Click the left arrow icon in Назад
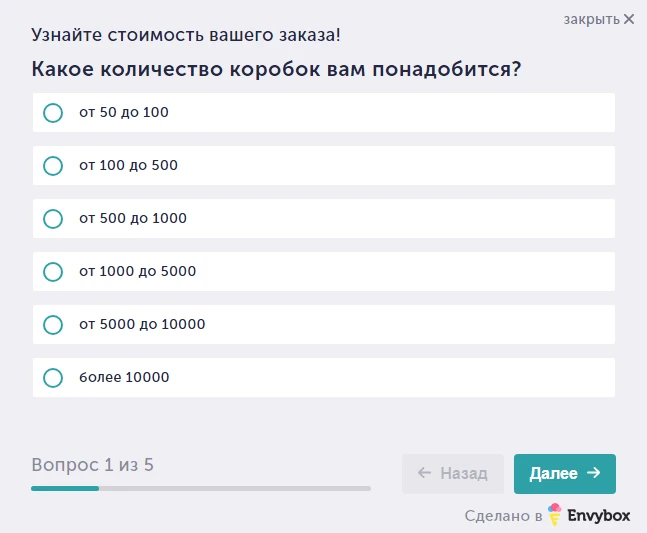The height and width of the screenshot is (533, 647). click(424, 473)
